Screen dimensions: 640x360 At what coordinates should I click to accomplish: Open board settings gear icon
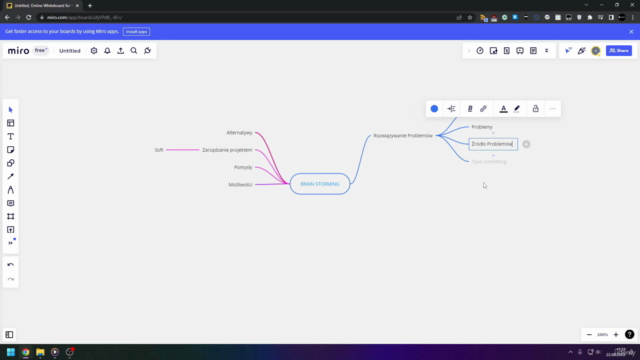[94, 51]
